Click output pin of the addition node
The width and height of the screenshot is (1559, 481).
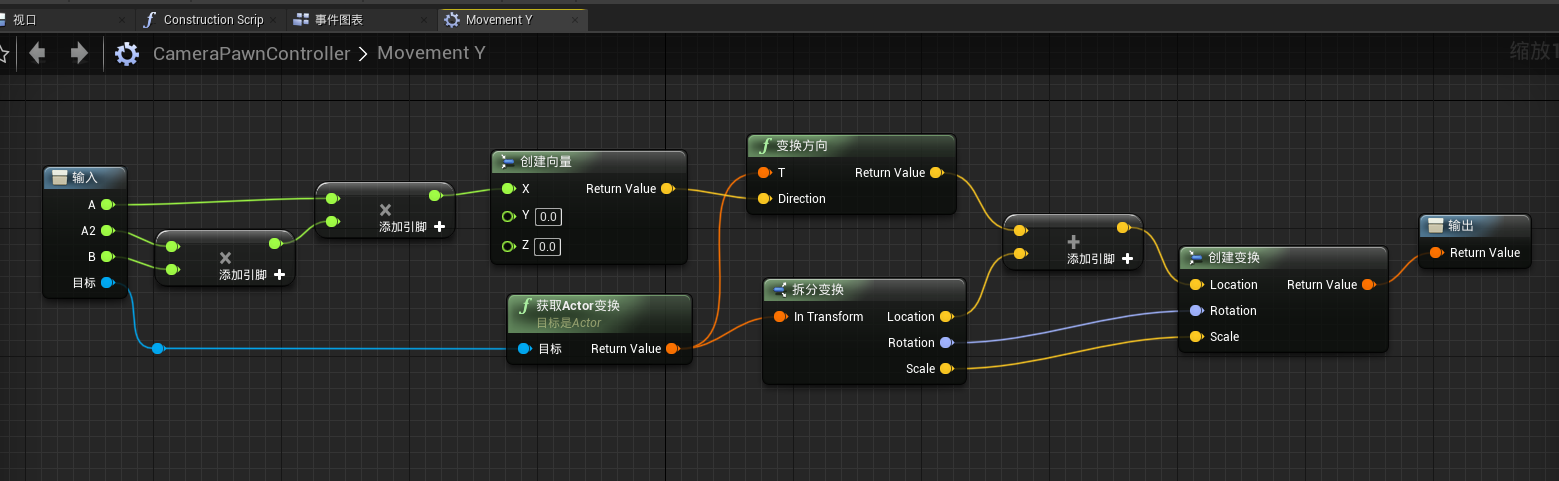[x=1124, y=228]
